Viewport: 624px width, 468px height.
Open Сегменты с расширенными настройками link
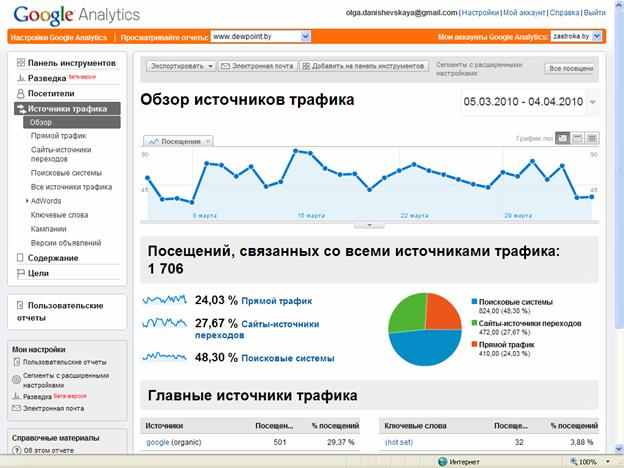click(66, 380)
